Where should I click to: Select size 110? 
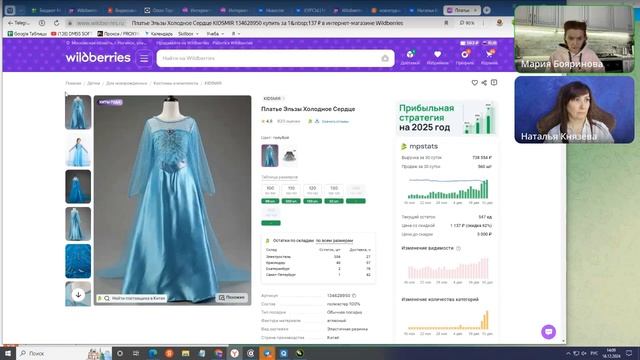pyautogui.click(x=291, y=190)
